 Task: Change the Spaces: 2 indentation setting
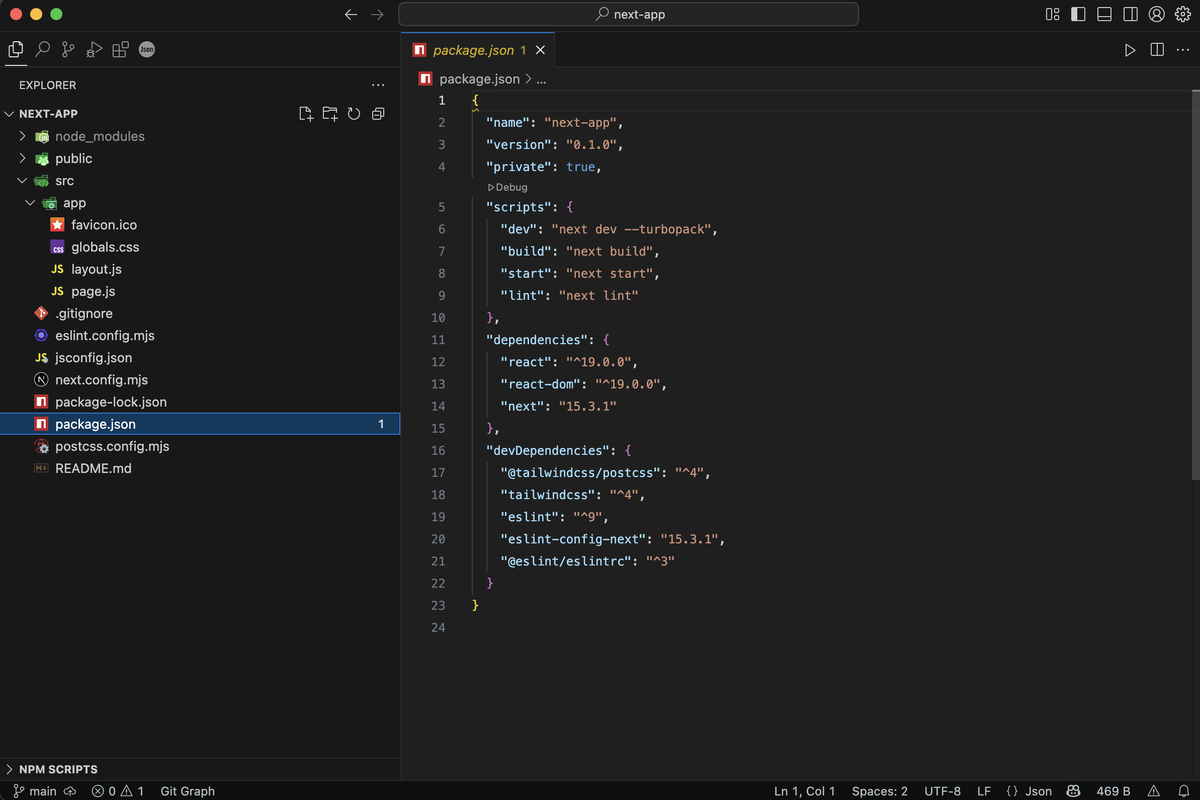pos(880,791)
